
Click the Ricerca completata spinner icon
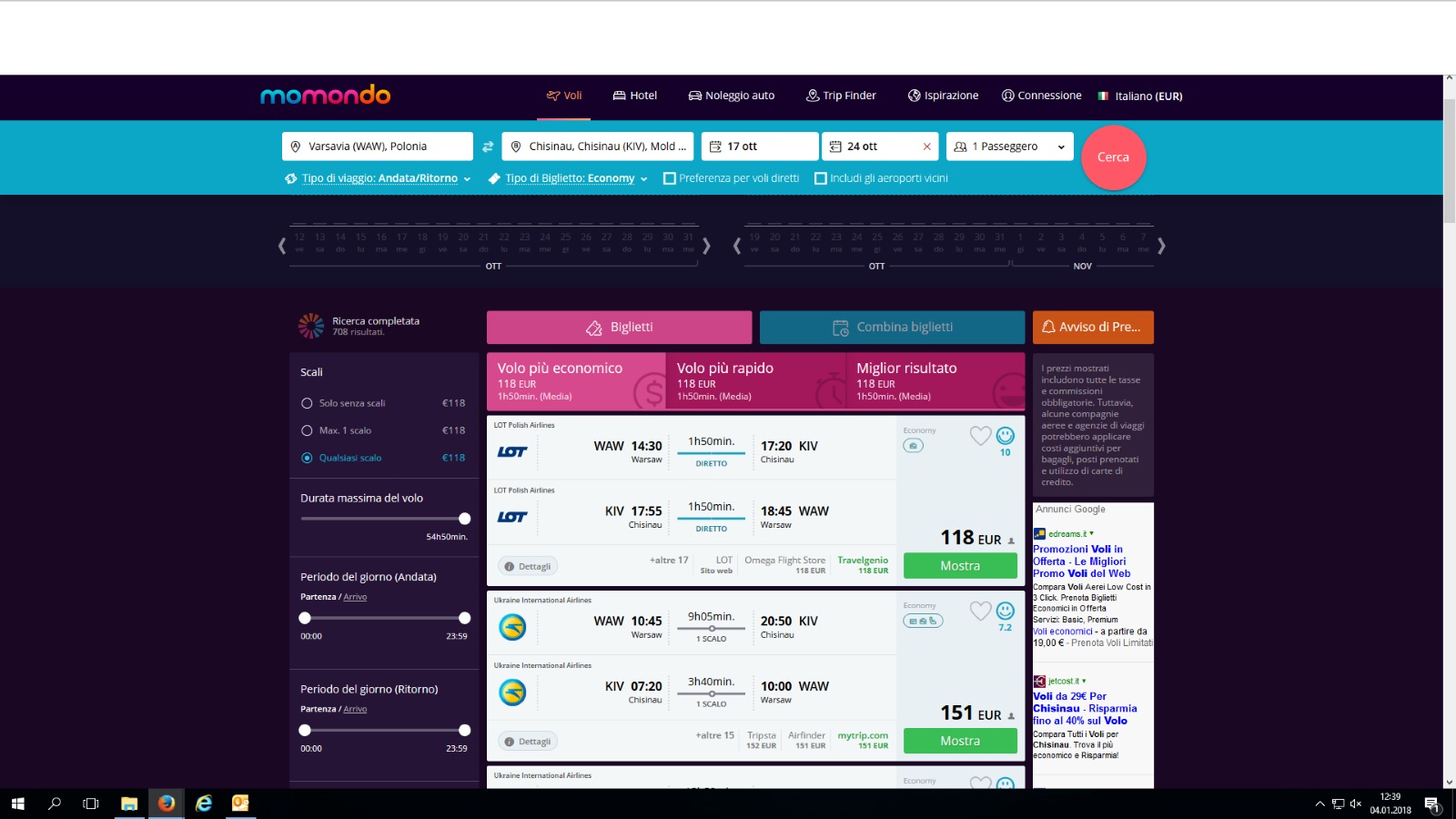pyautogui.click(x=311, y=326)
